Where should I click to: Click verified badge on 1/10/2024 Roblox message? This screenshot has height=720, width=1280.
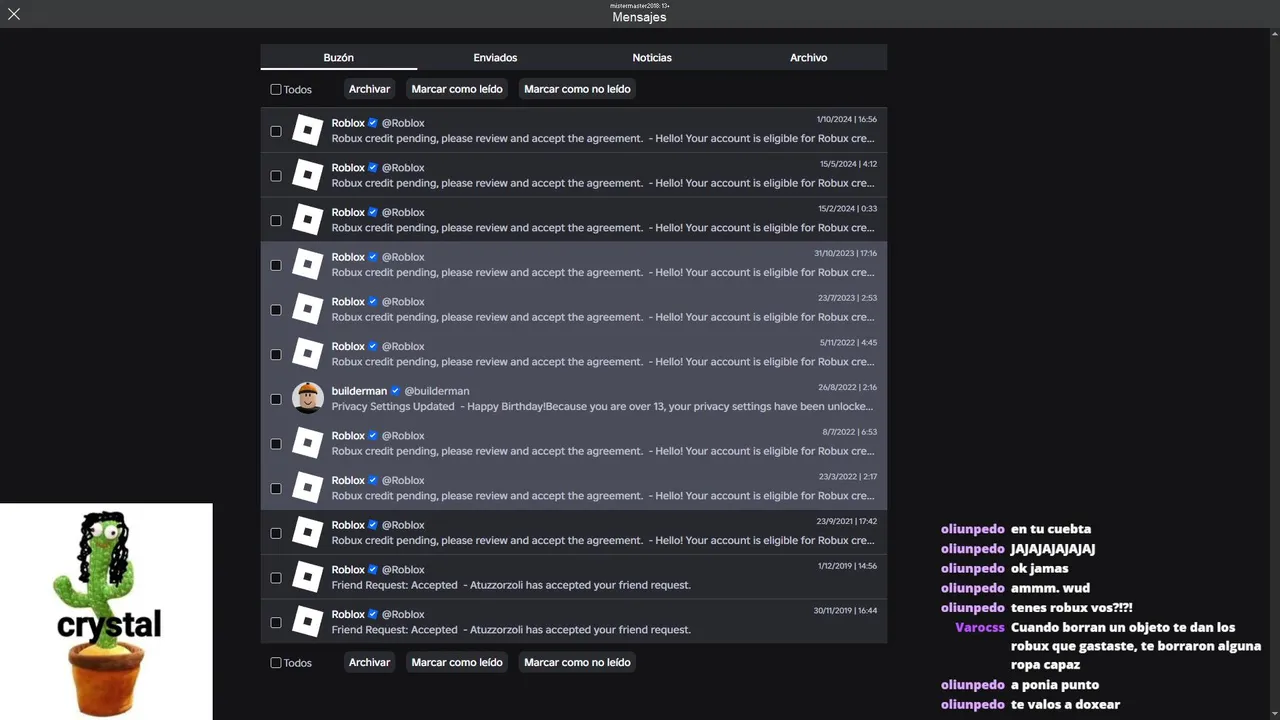click(x=373, y=123)
